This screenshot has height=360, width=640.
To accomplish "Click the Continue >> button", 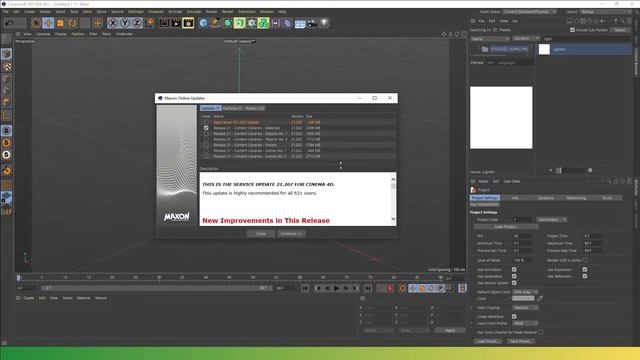I will point(291,234).
